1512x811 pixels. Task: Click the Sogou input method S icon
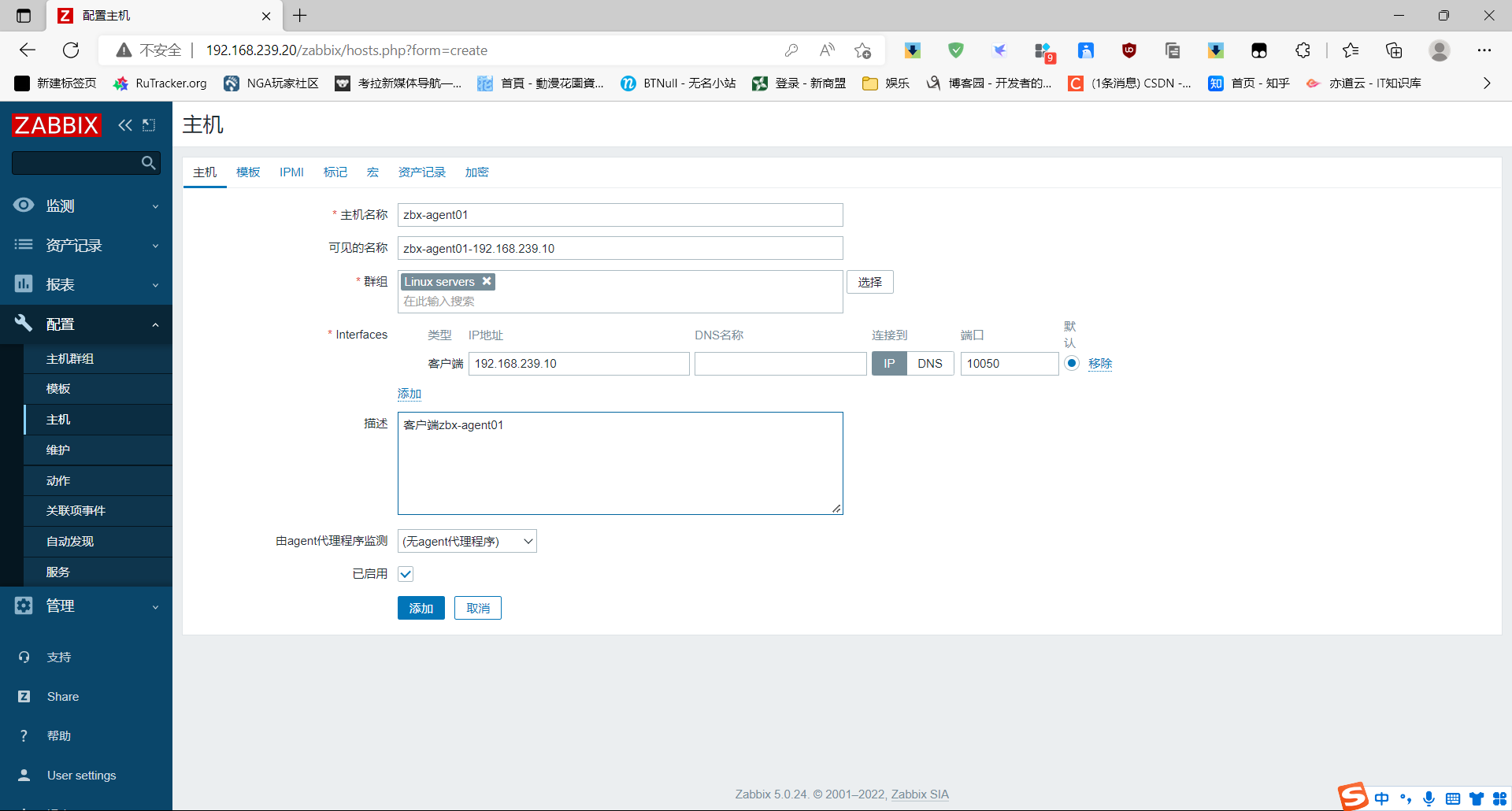(x=1352, y=797)
